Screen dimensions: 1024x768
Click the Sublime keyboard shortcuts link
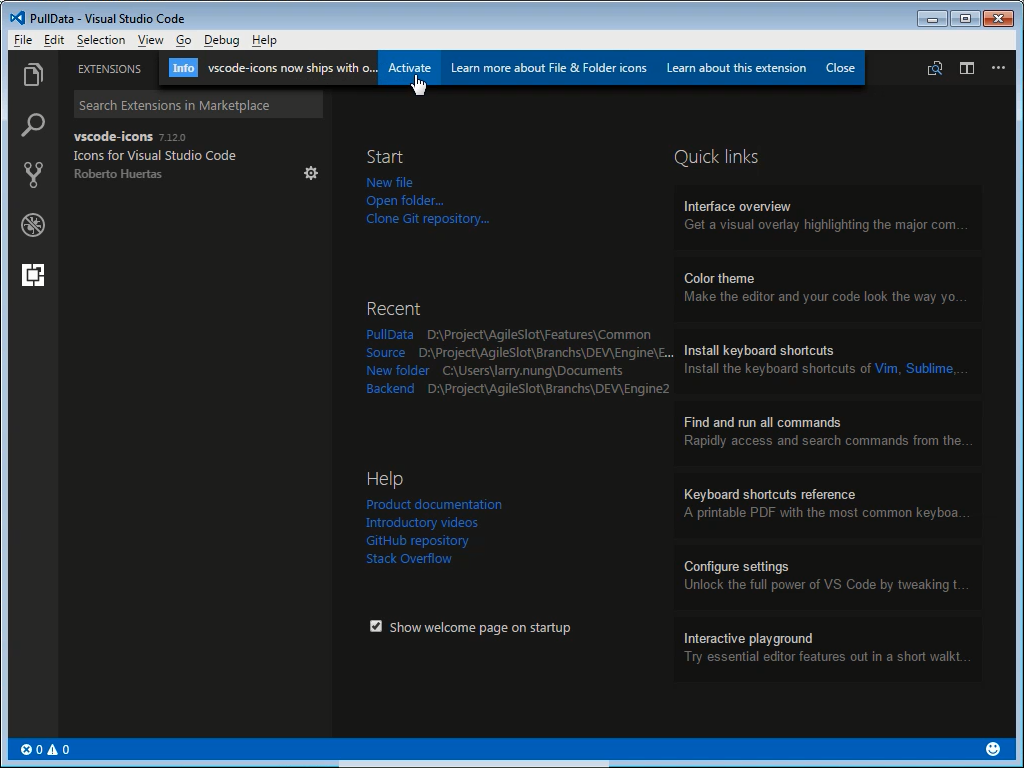tap(929, 368)
